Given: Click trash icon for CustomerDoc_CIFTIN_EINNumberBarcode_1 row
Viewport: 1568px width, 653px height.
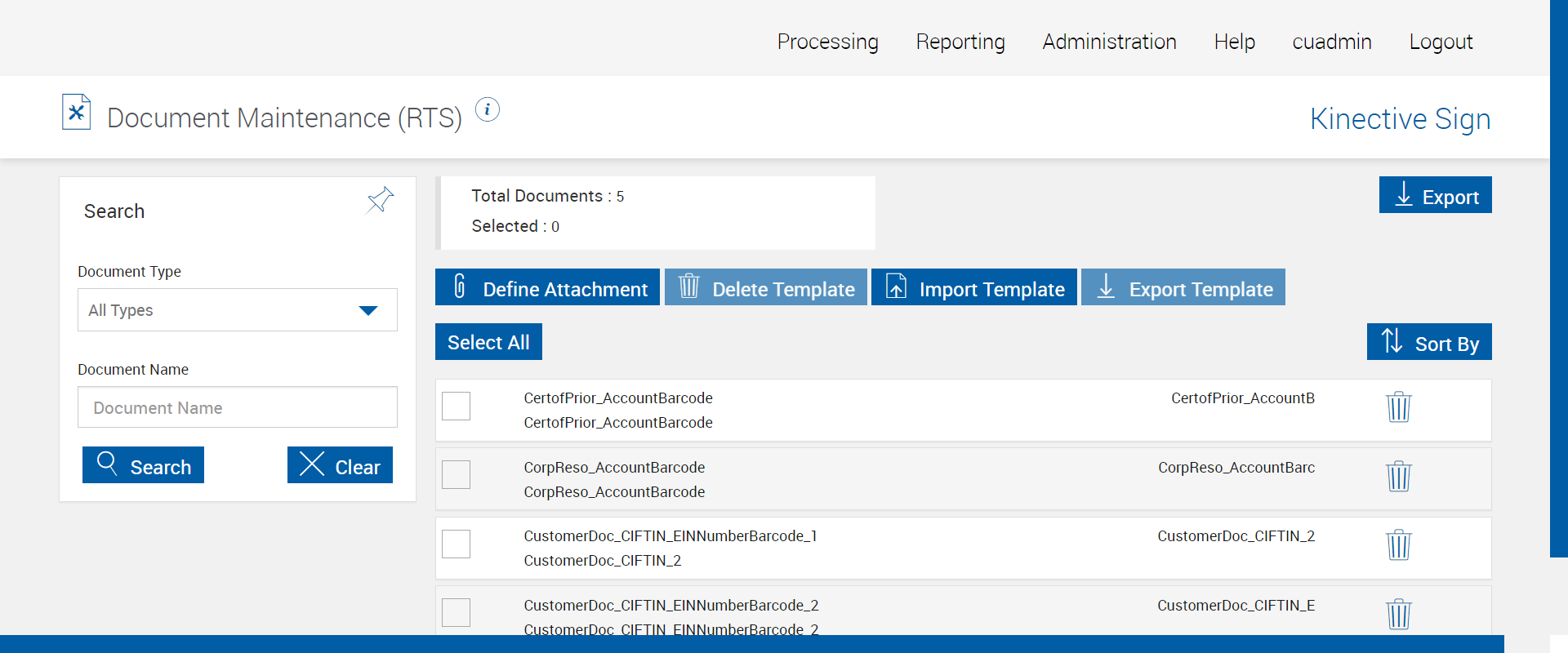Looking at the screenshot, I should pyautogui.click(x=1398, y=544).
